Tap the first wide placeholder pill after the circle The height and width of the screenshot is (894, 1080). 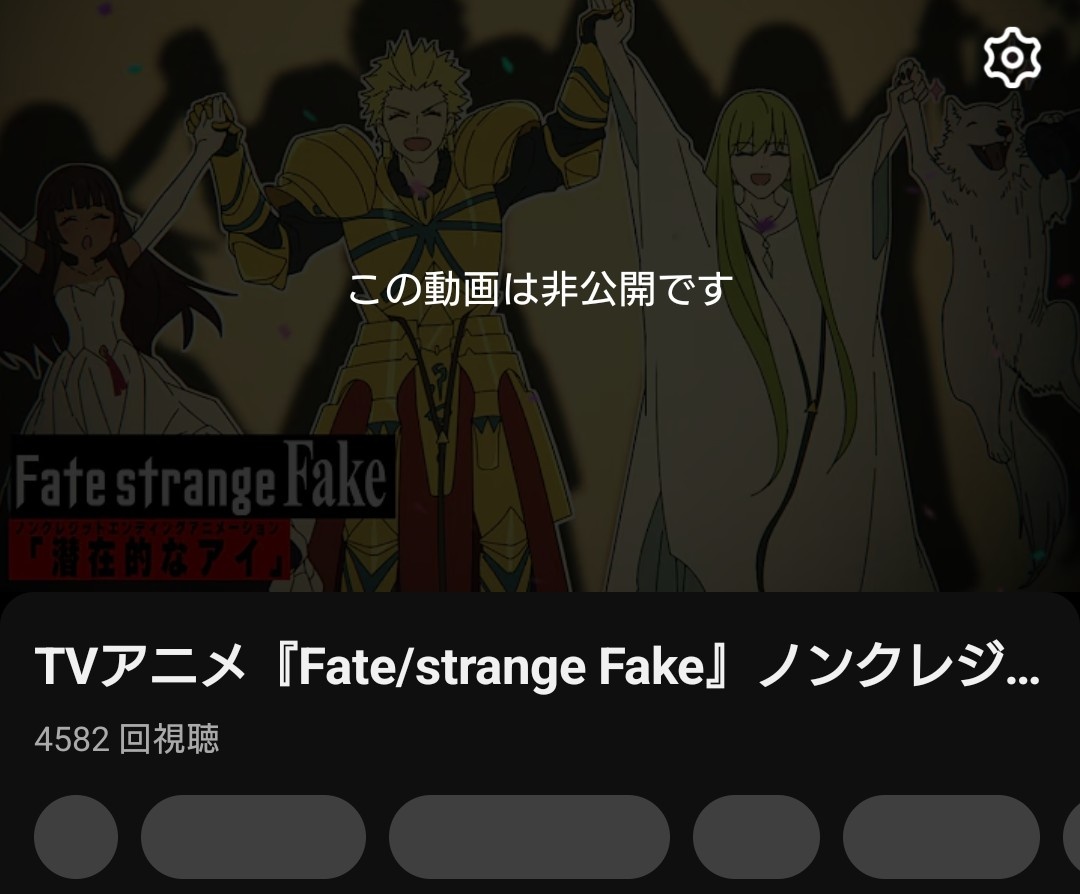253,837
